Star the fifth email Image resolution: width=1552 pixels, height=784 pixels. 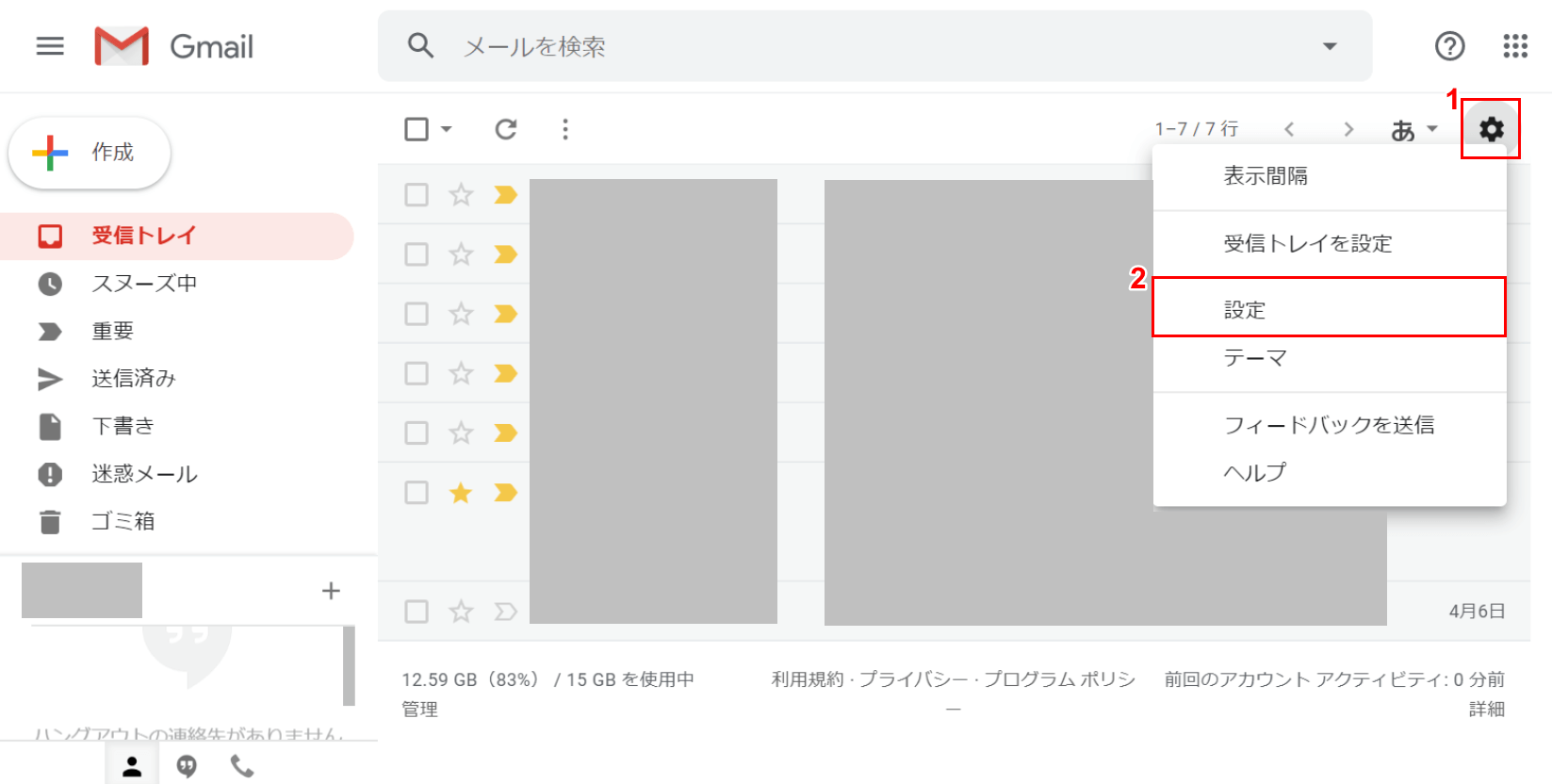pyautogui.click(x=461, y=433)
